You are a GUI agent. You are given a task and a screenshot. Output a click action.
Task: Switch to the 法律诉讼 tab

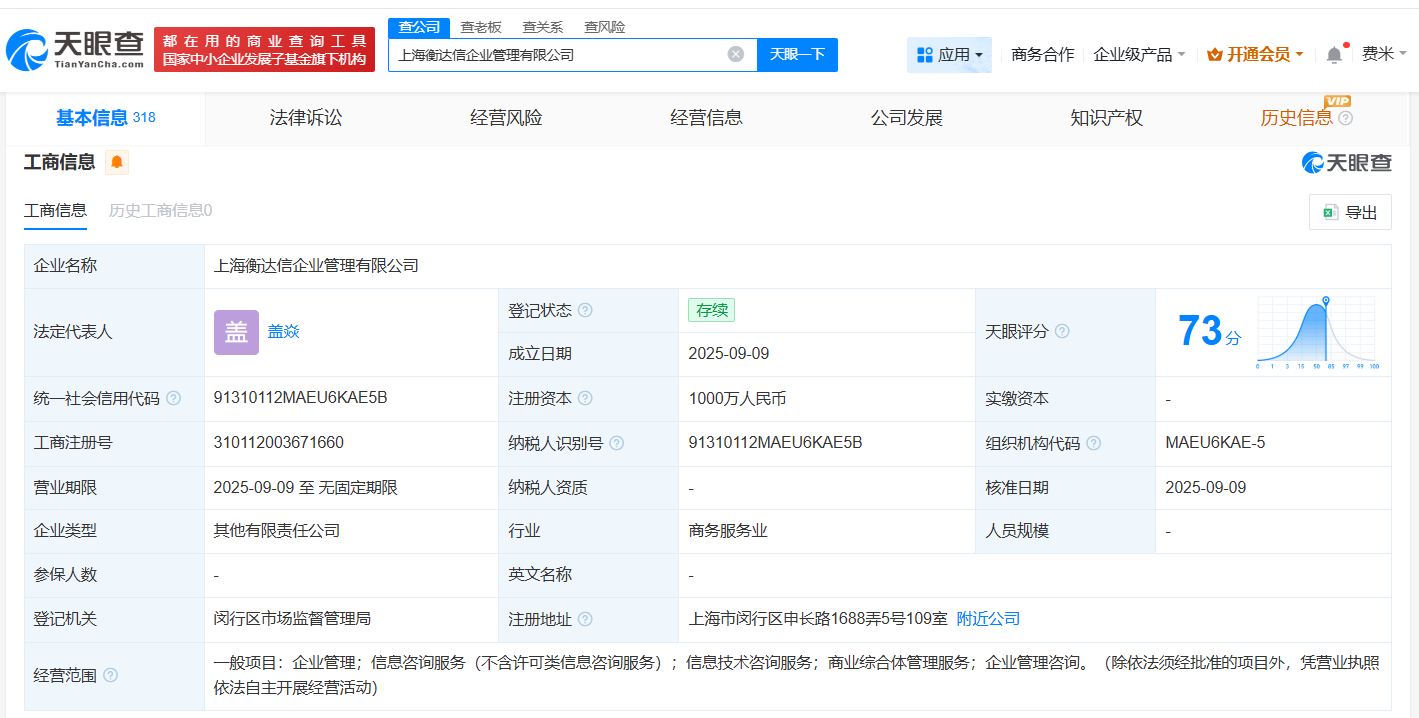306,118
